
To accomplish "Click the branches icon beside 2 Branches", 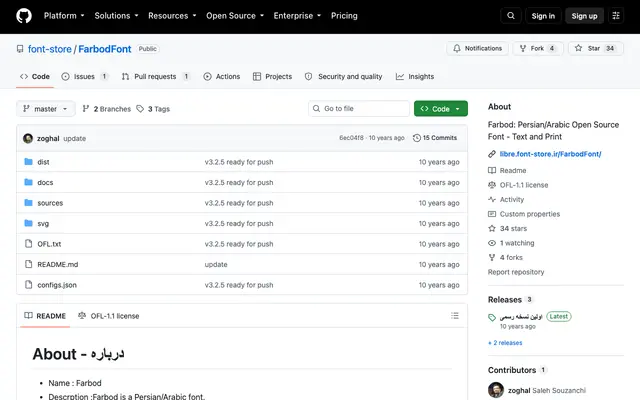I will tap(86, 109).
